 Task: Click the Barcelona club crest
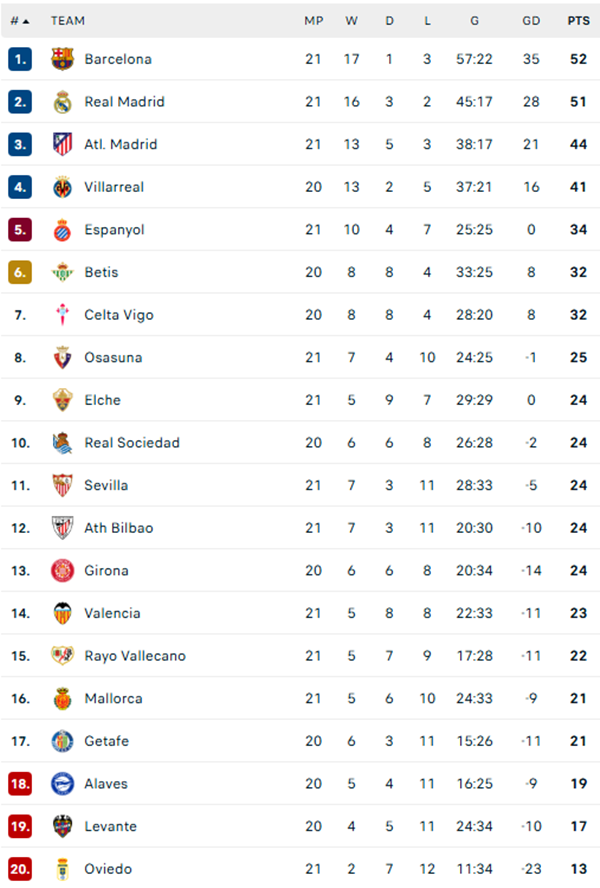(x=62, y=59)
